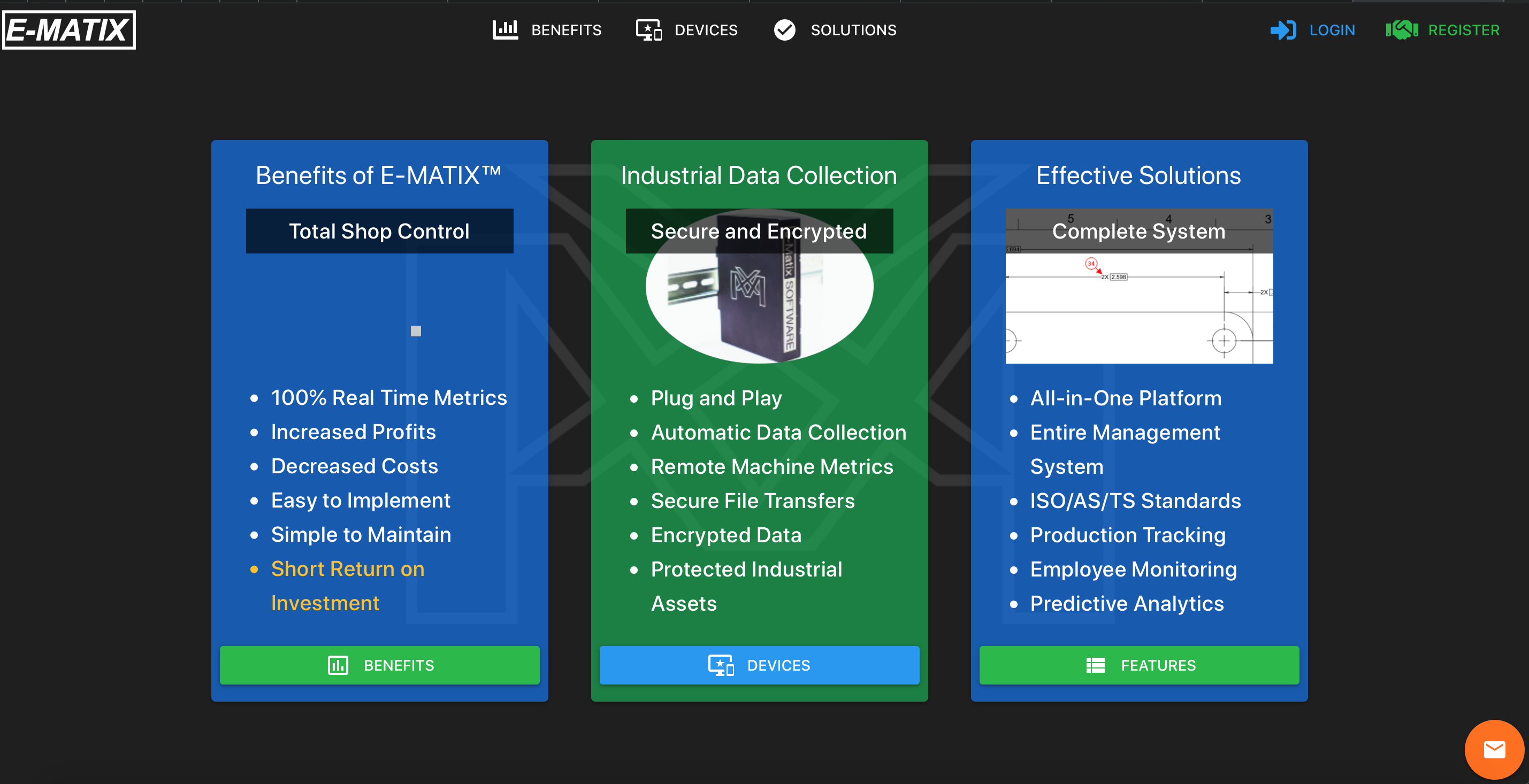Click the devices monitor icon in the nav
1529x784 pixels.
pos(649,29)
